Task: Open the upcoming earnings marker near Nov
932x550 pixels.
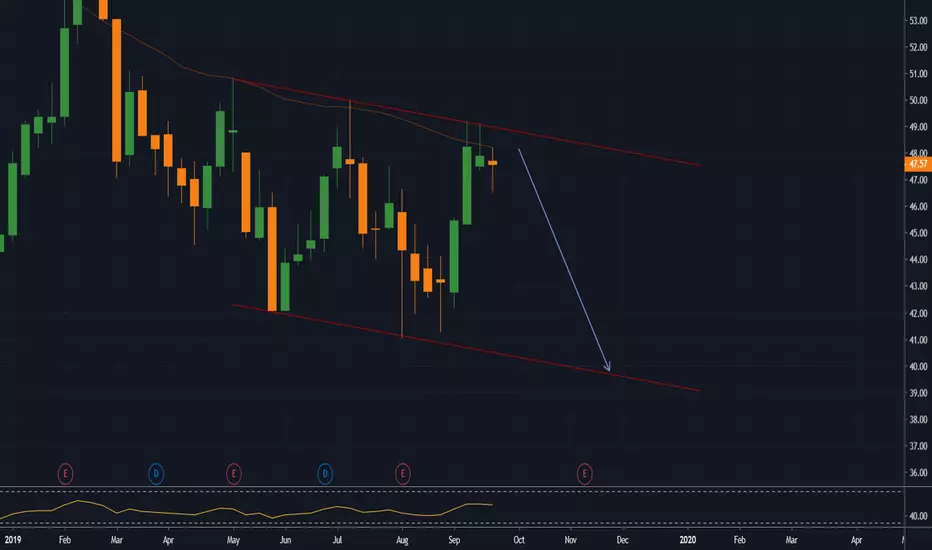Action: pos(584,474)
